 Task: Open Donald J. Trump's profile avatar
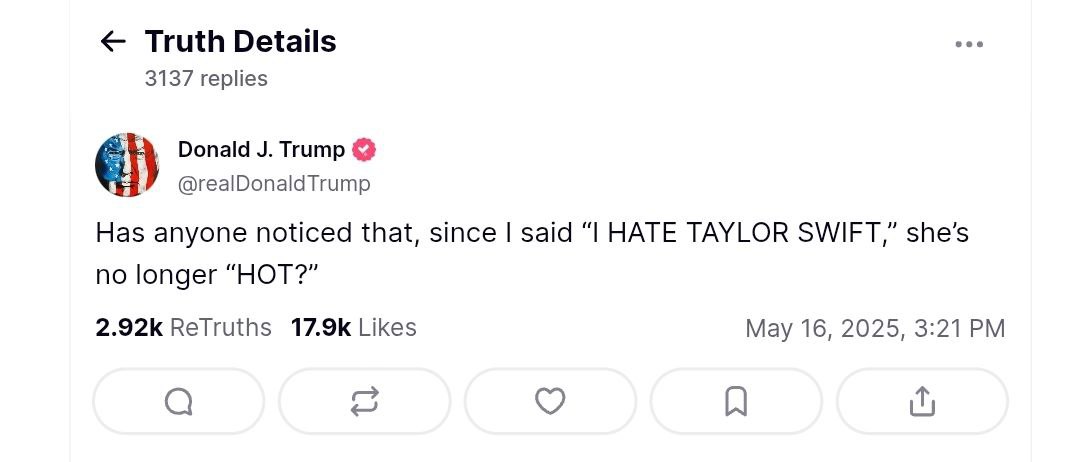tap(127, 165)
